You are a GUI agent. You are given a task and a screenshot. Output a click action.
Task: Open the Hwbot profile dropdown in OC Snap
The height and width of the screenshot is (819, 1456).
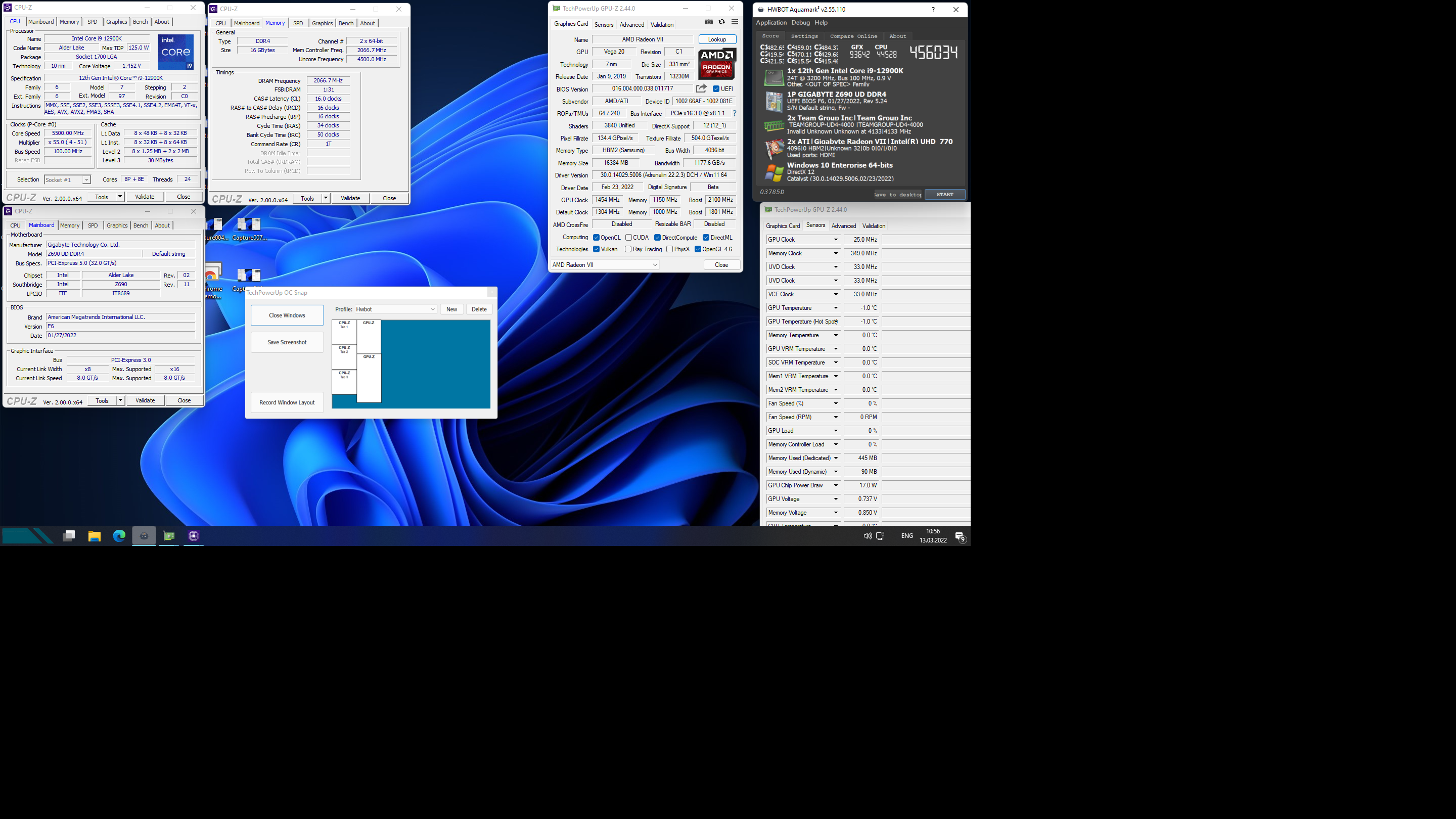(395, 309)
